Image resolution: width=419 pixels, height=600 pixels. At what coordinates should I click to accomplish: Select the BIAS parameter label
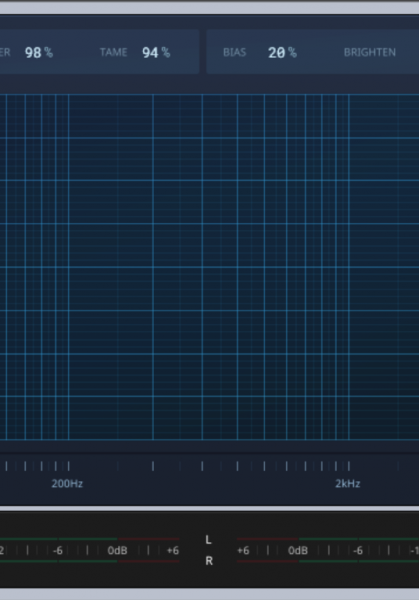pyautogui.click(x=235, y=52)
